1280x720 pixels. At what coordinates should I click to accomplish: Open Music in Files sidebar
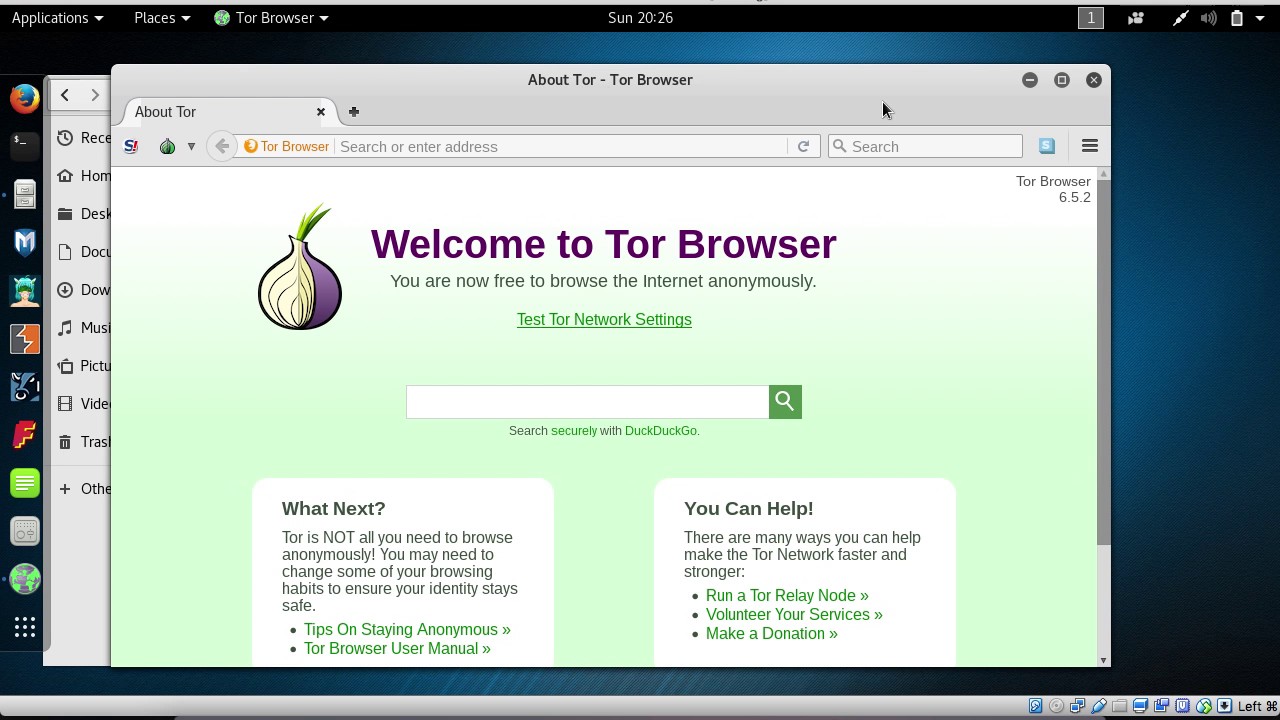(84, 327)
